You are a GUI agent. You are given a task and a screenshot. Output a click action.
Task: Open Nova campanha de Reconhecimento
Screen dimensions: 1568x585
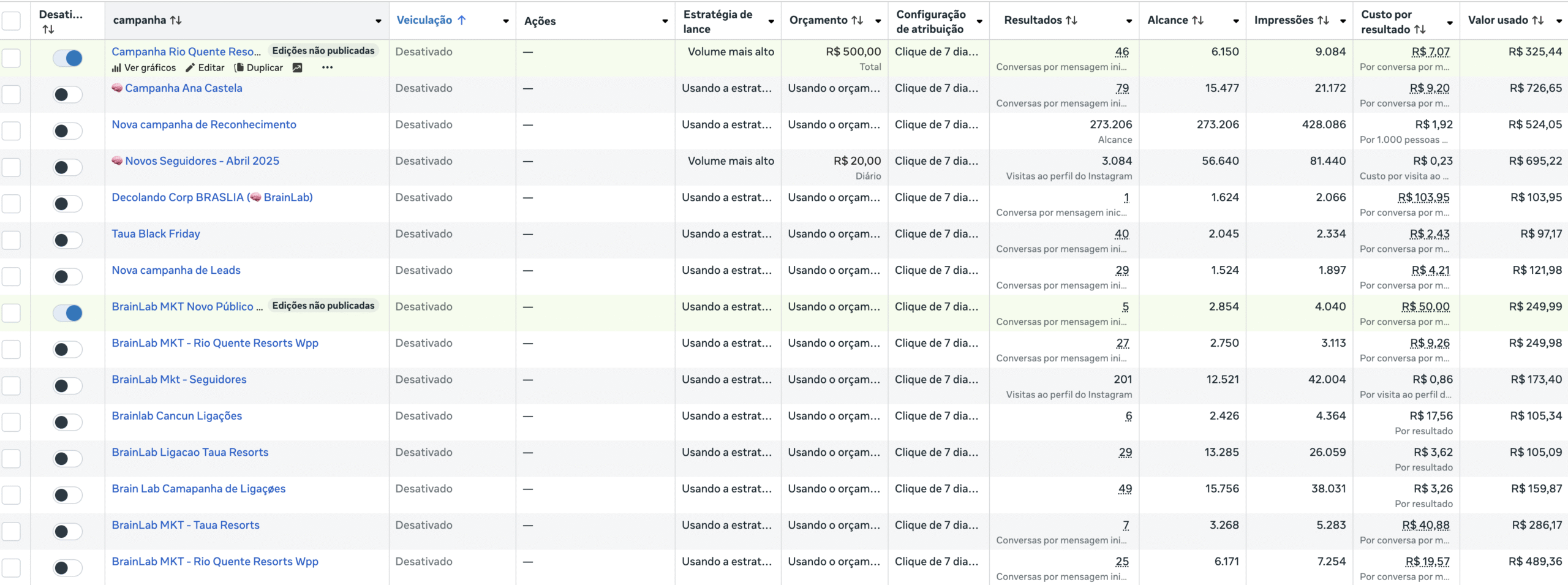[x=204, y=124]
